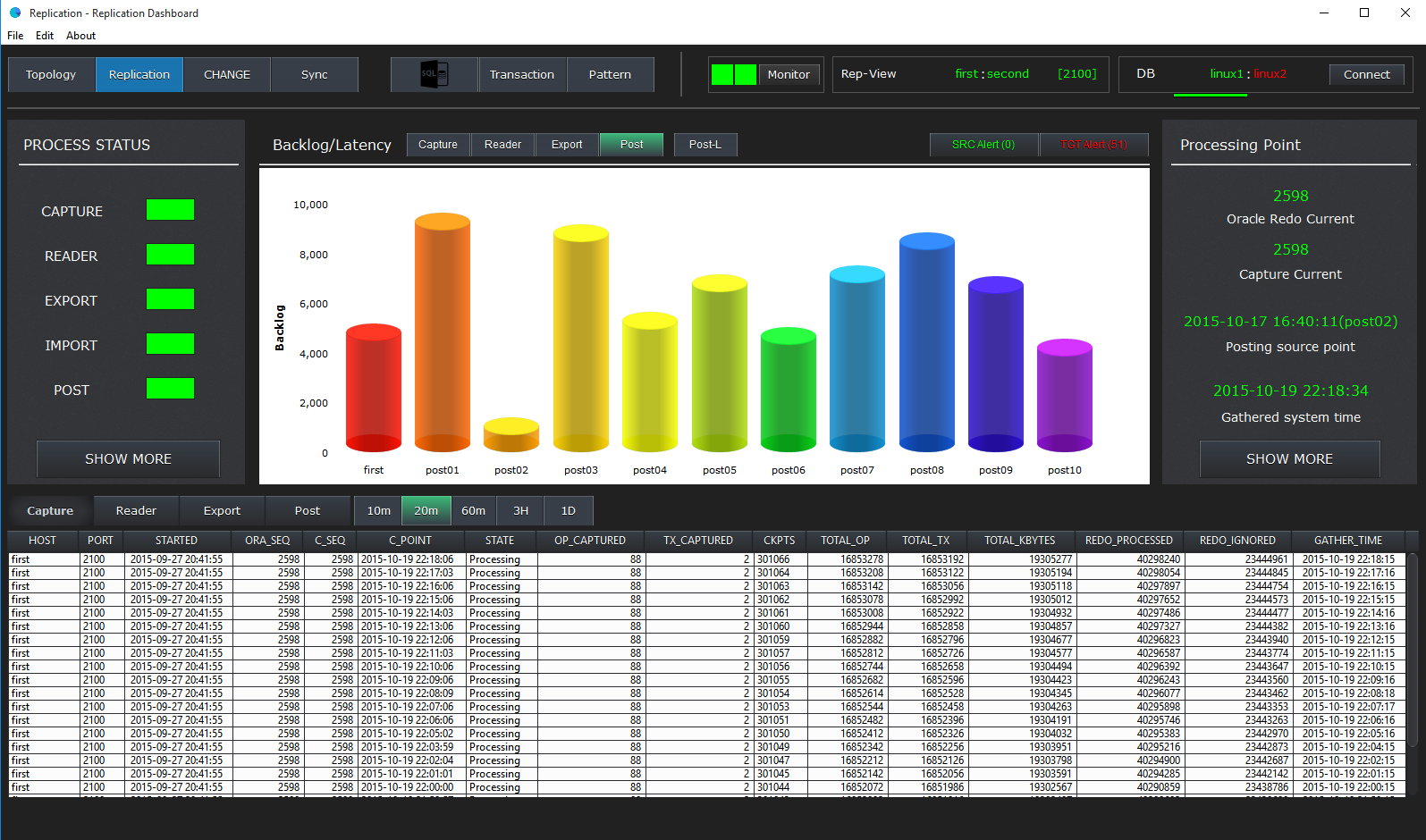Click the green Monitor status indicator
The height and width of the screenshot is (840, 1426).
[733, 75]
